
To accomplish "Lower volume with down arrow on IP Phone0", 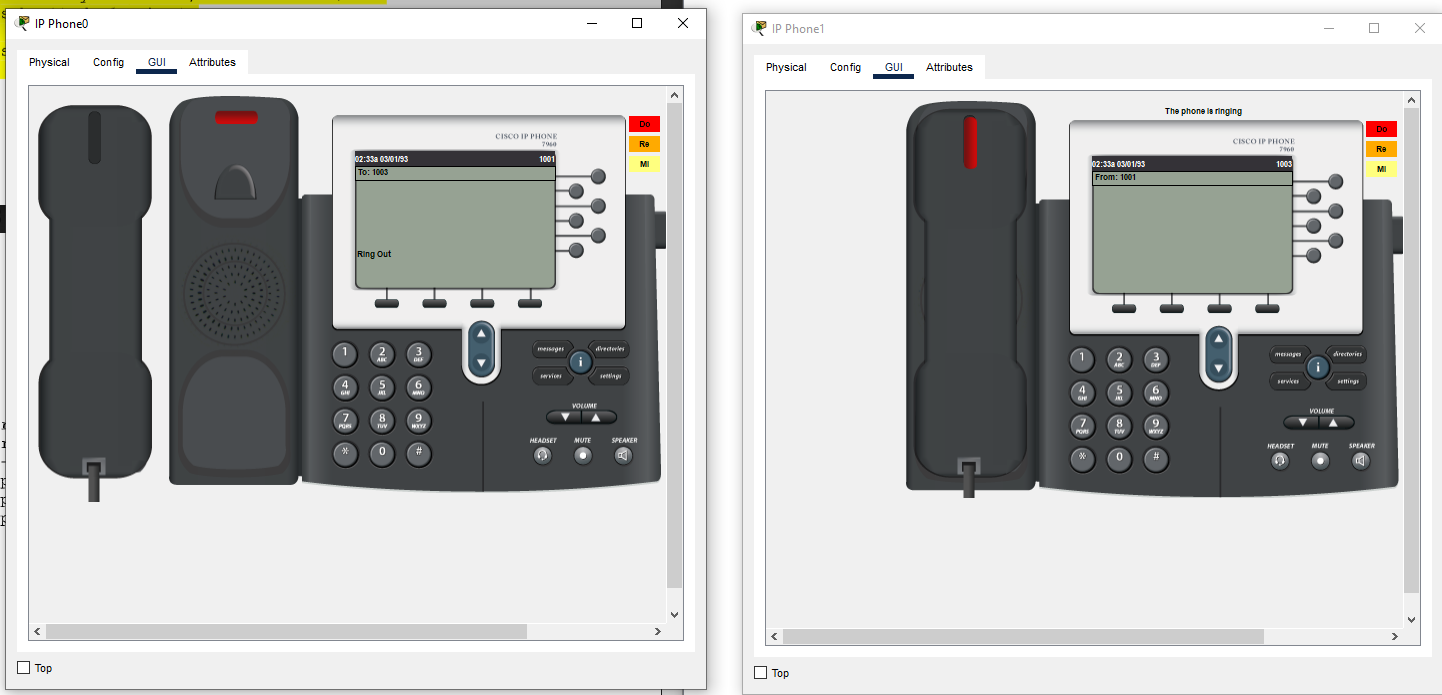I will [x=564, y=417].
